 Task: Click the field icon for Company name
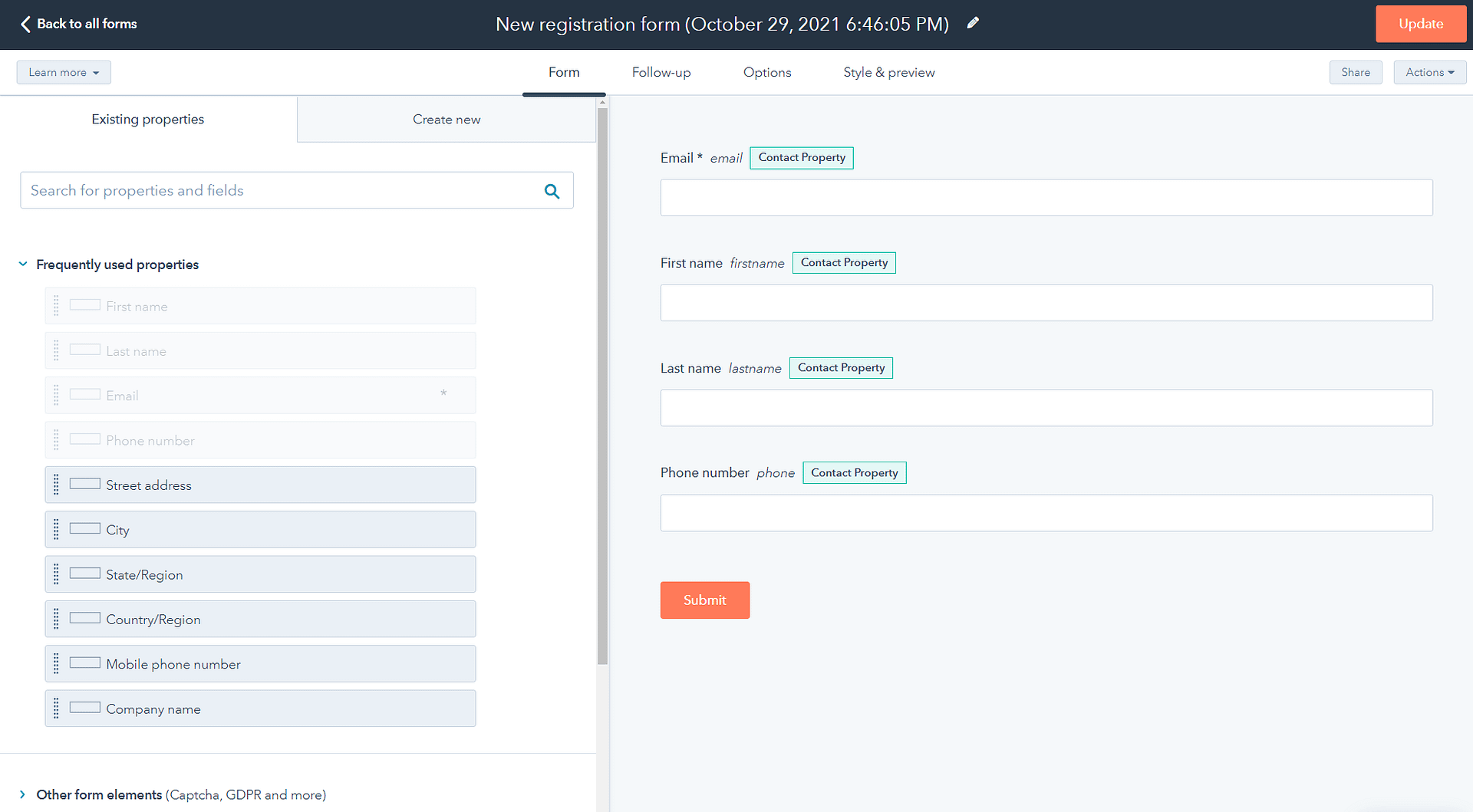click(x=84, y=708)
